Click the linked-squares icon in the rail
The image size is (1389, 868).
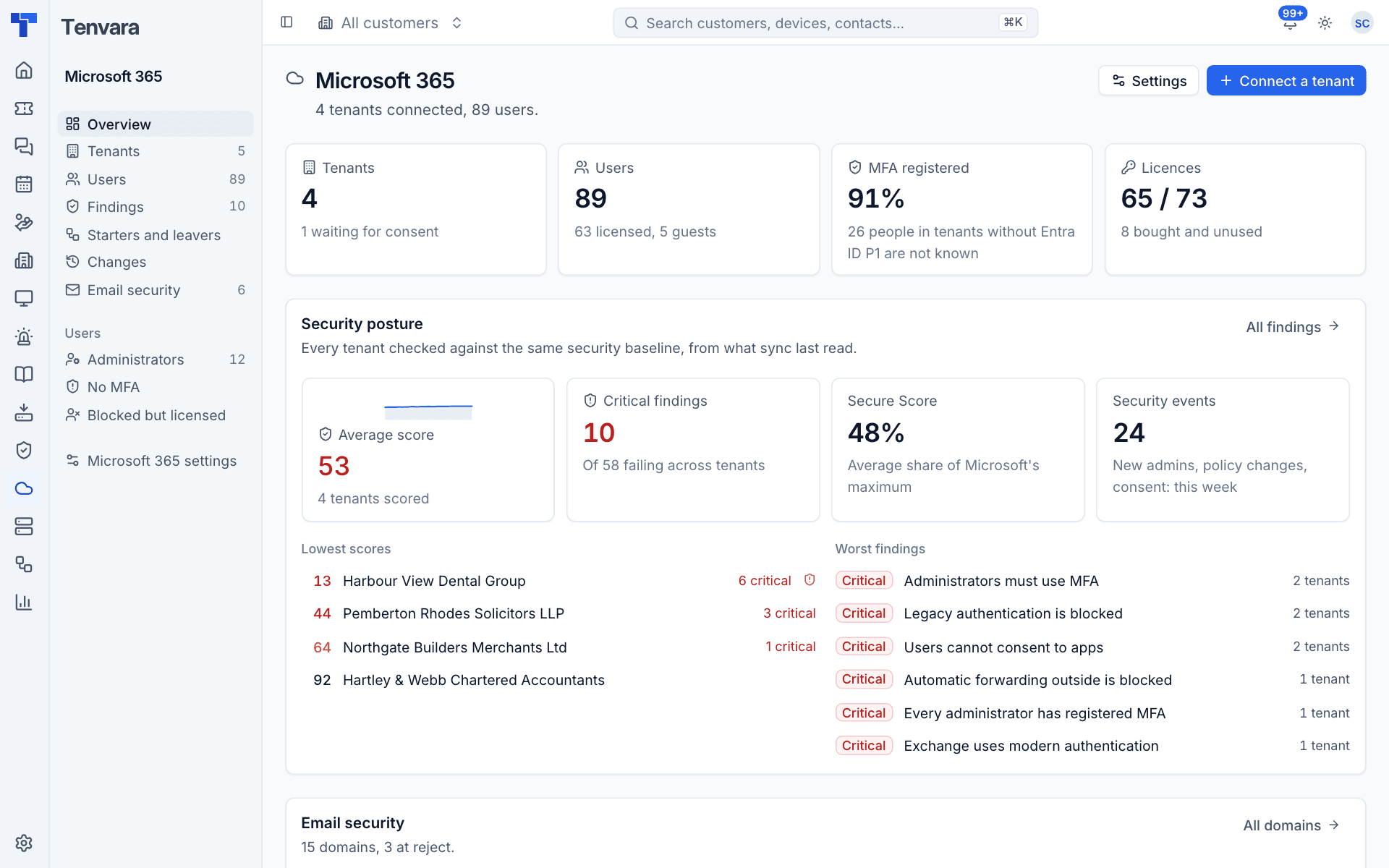24,564
